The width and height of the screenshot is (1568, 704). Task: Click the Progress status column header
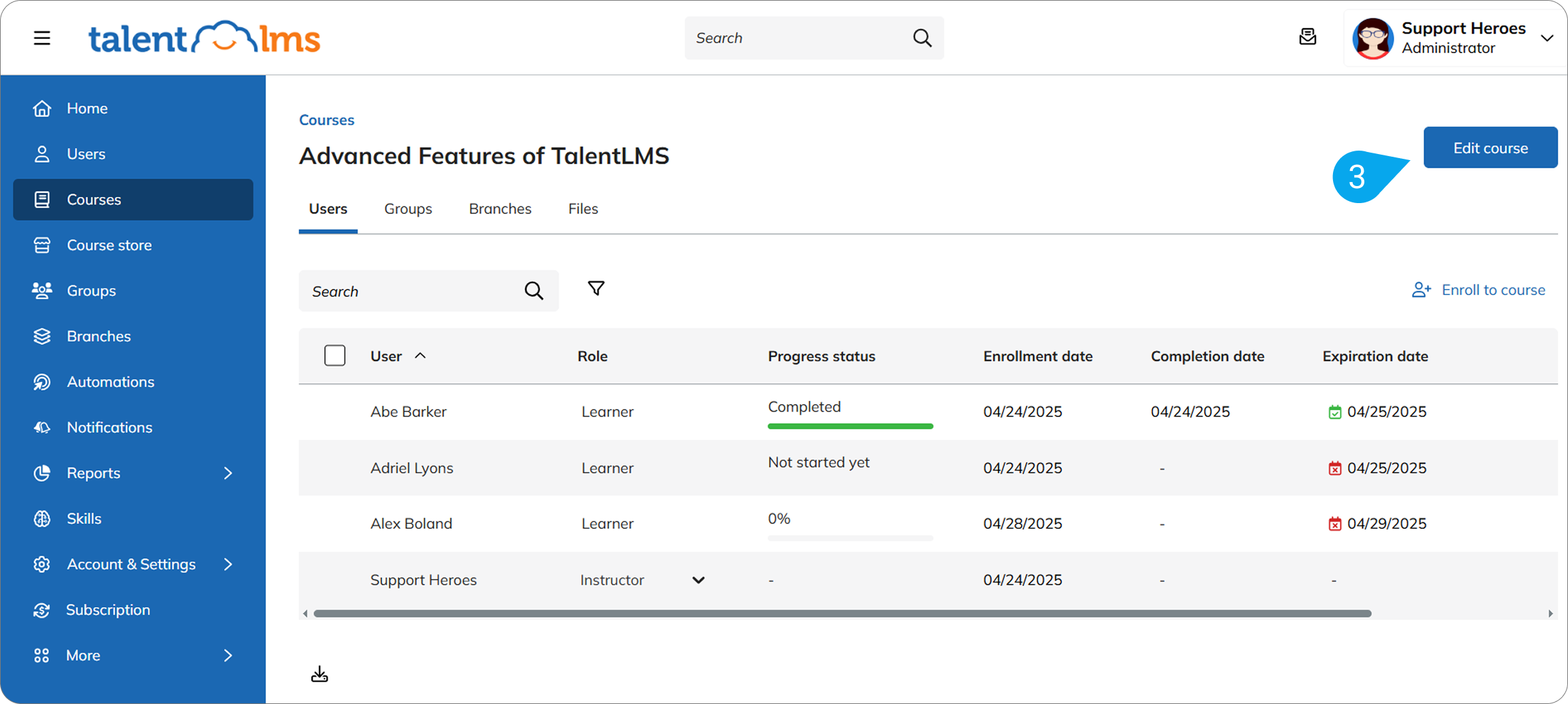point(821,356)
